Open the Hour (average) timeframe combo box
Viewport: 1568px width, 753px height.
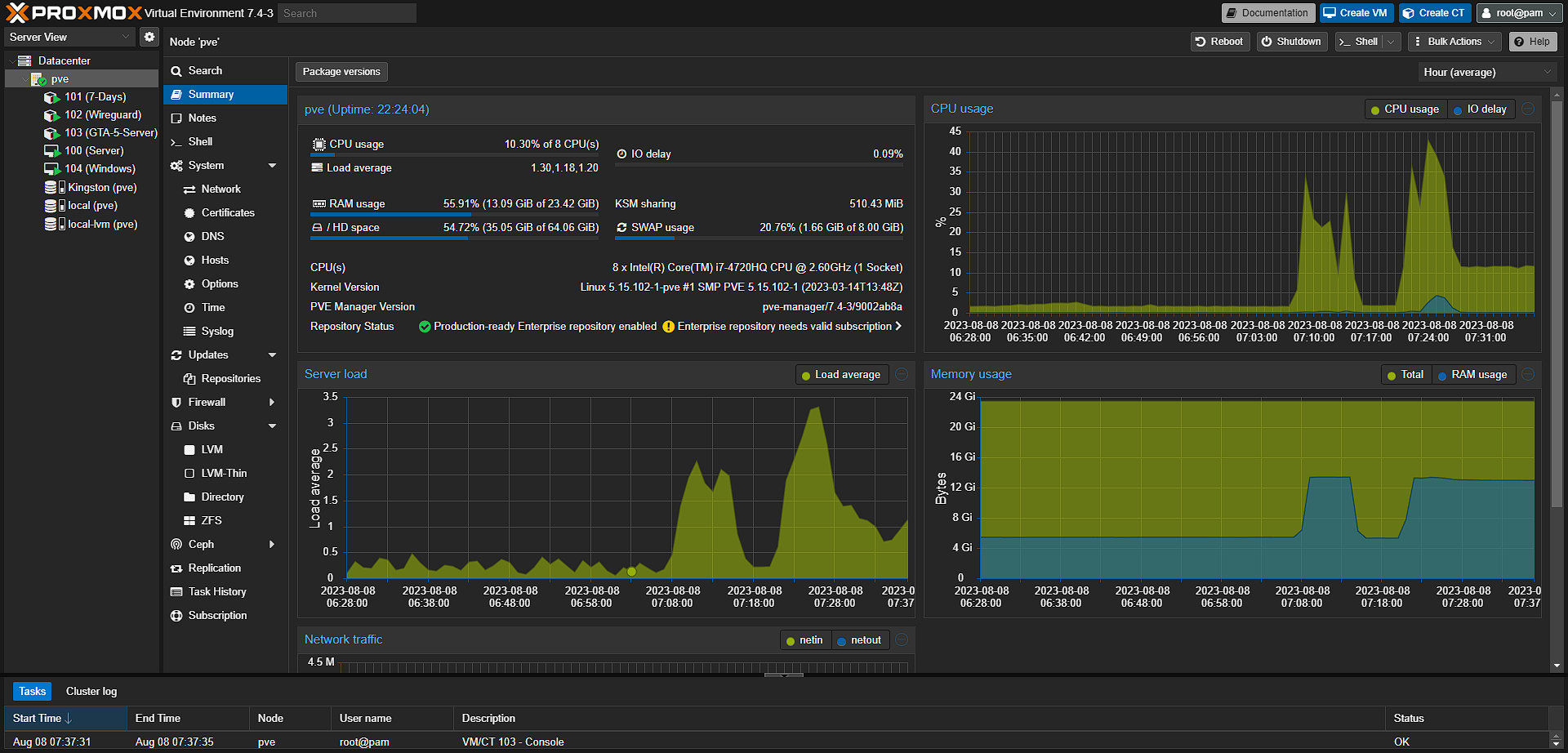[x=1487, y=73]
